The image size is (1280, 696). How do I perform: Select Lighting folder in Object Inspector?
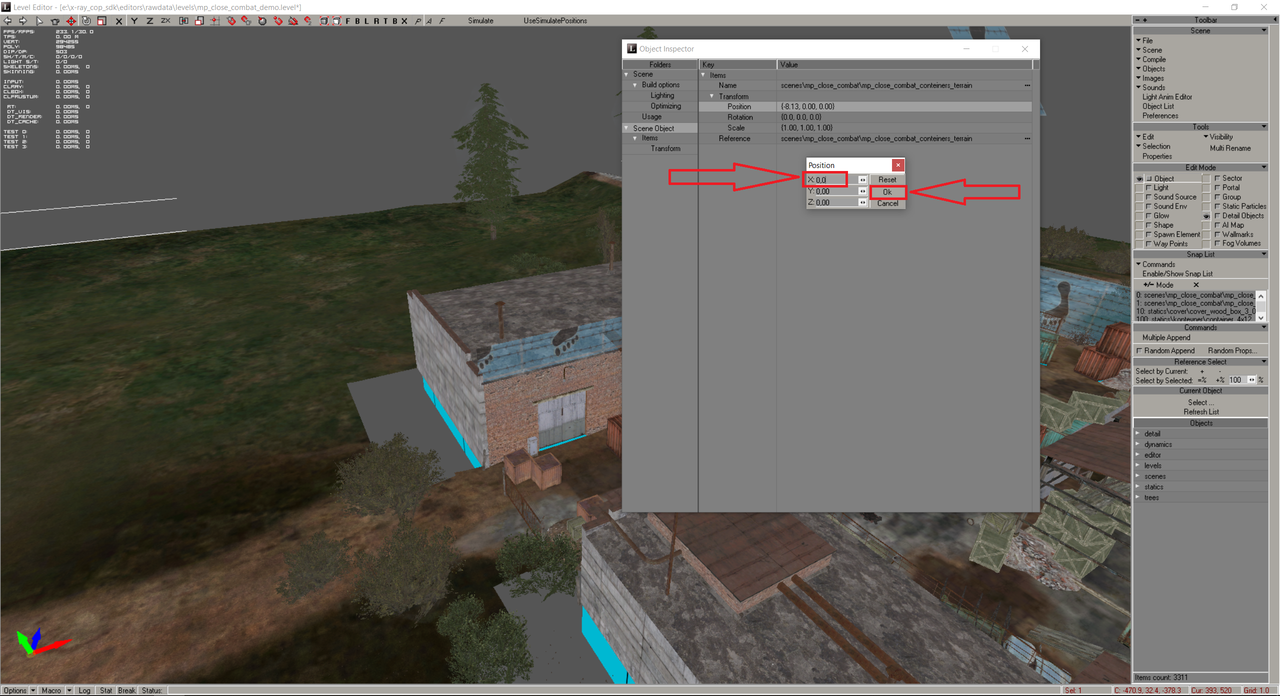tap(662, 95)
